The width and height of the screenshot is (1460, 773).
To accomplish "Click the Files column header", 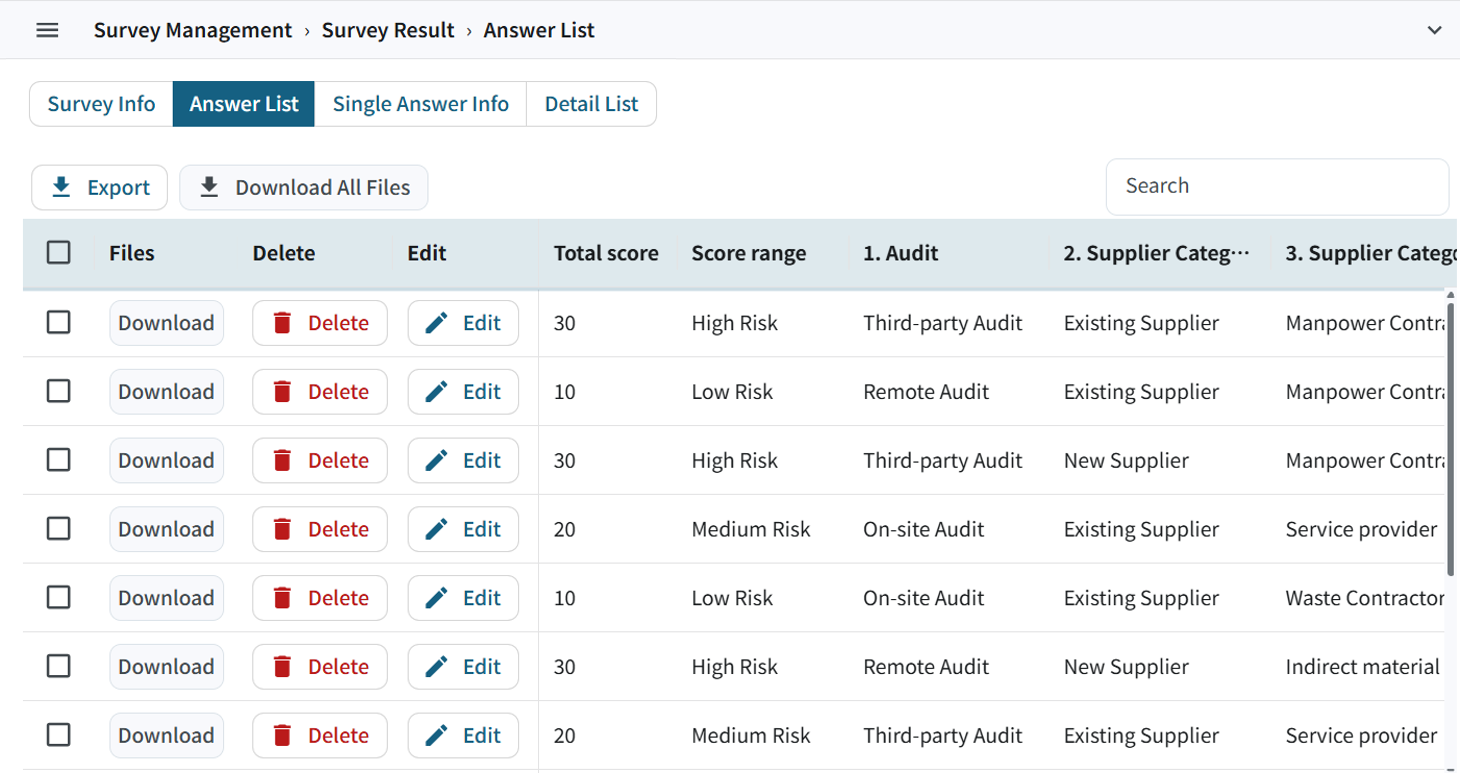I will (132, 253).
